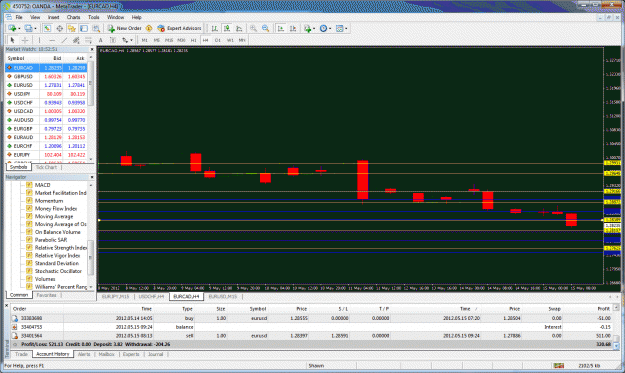Click the New Order button
Image resolution: width=625 pixels, height=373 pixels.
pos(124,28)
